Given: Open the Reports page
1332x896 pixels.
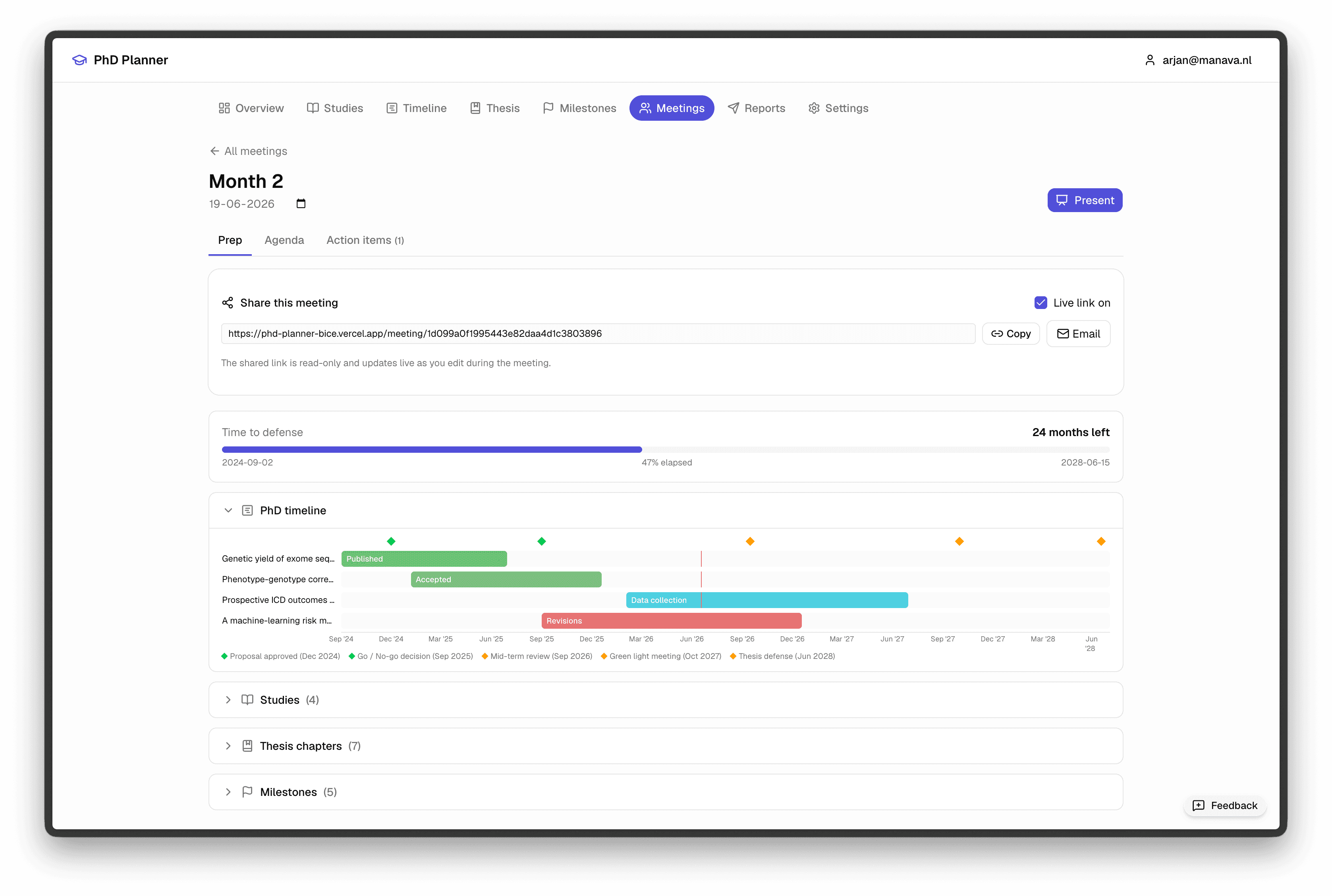Looking at the screenshot, I should point(756,108).
